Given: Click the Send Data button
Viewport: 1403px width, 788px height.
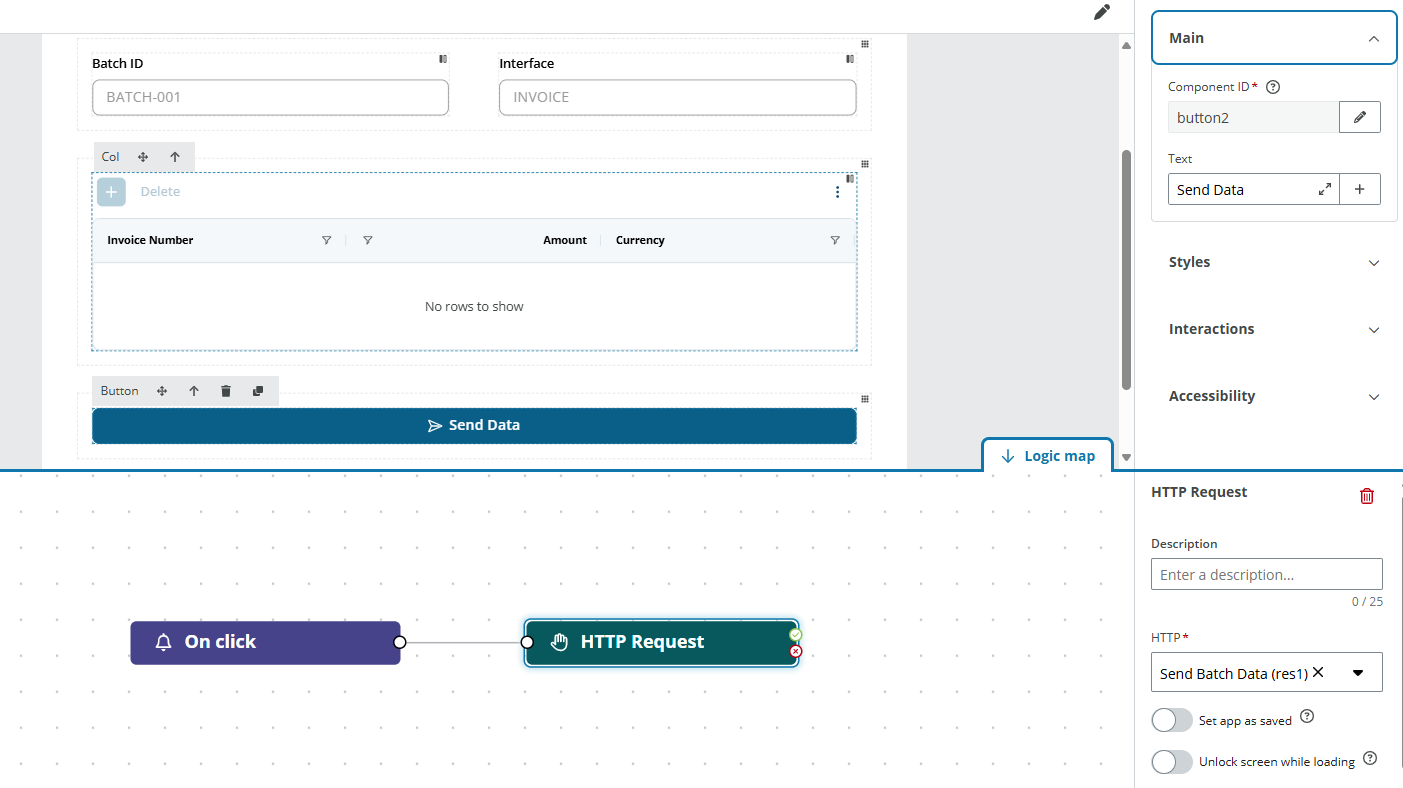Looking at the screenshot, I should click(x=474, y=425).
